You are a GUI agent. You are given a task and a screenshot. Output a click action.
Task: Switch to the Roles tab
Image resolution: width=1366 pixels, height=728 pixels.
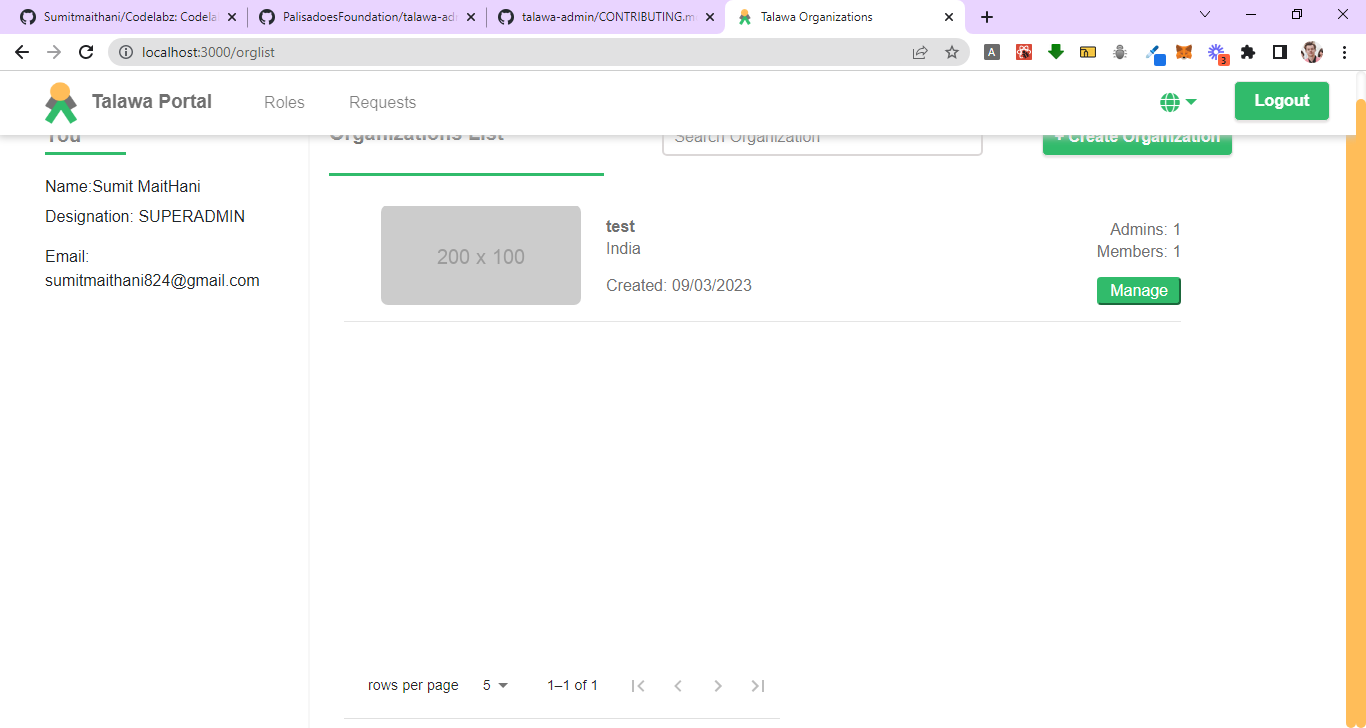(x=284, y=102)
